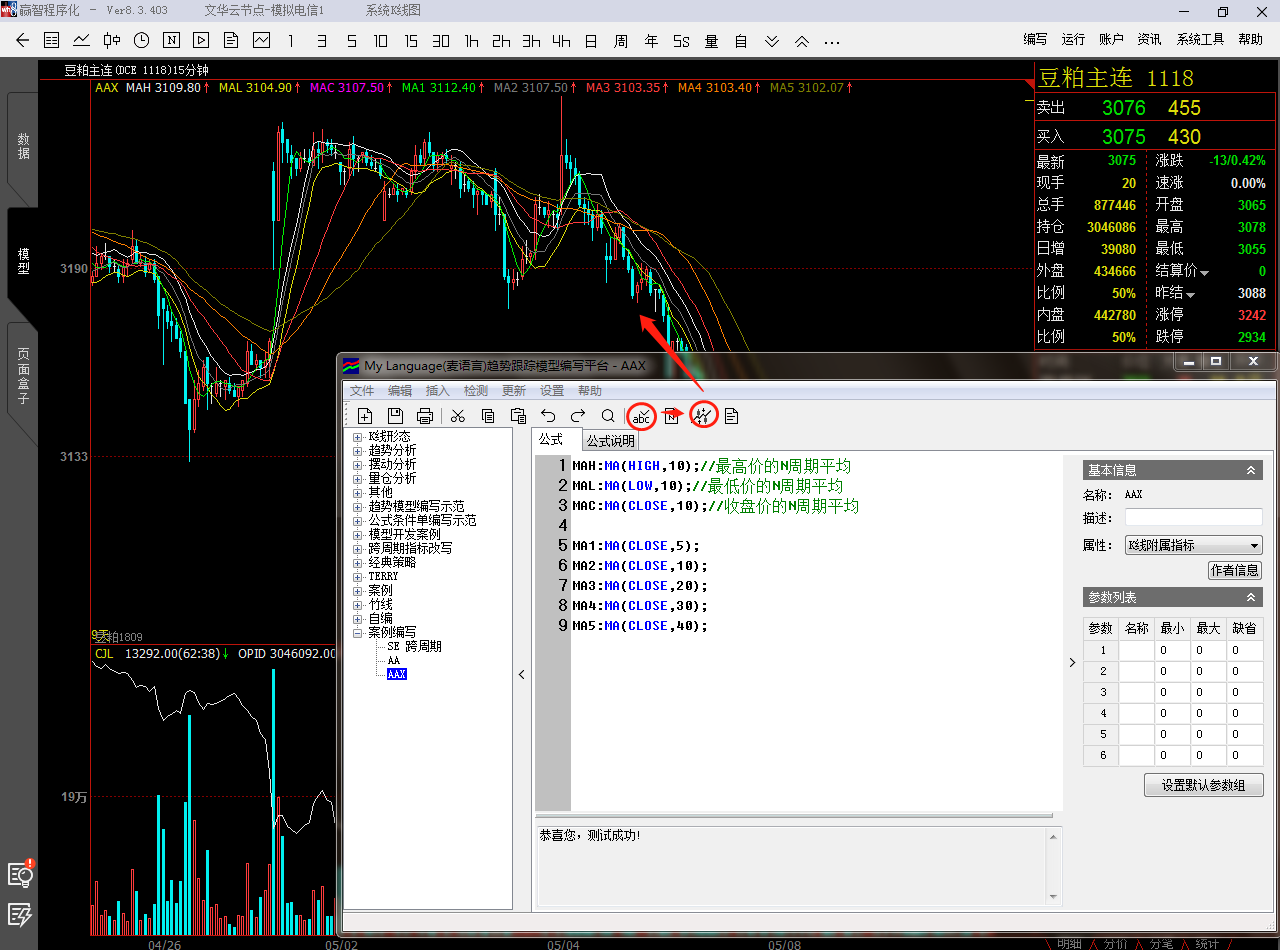
Task: Collapse the 案例编写 tree node
Action: (x=358, y=633)
